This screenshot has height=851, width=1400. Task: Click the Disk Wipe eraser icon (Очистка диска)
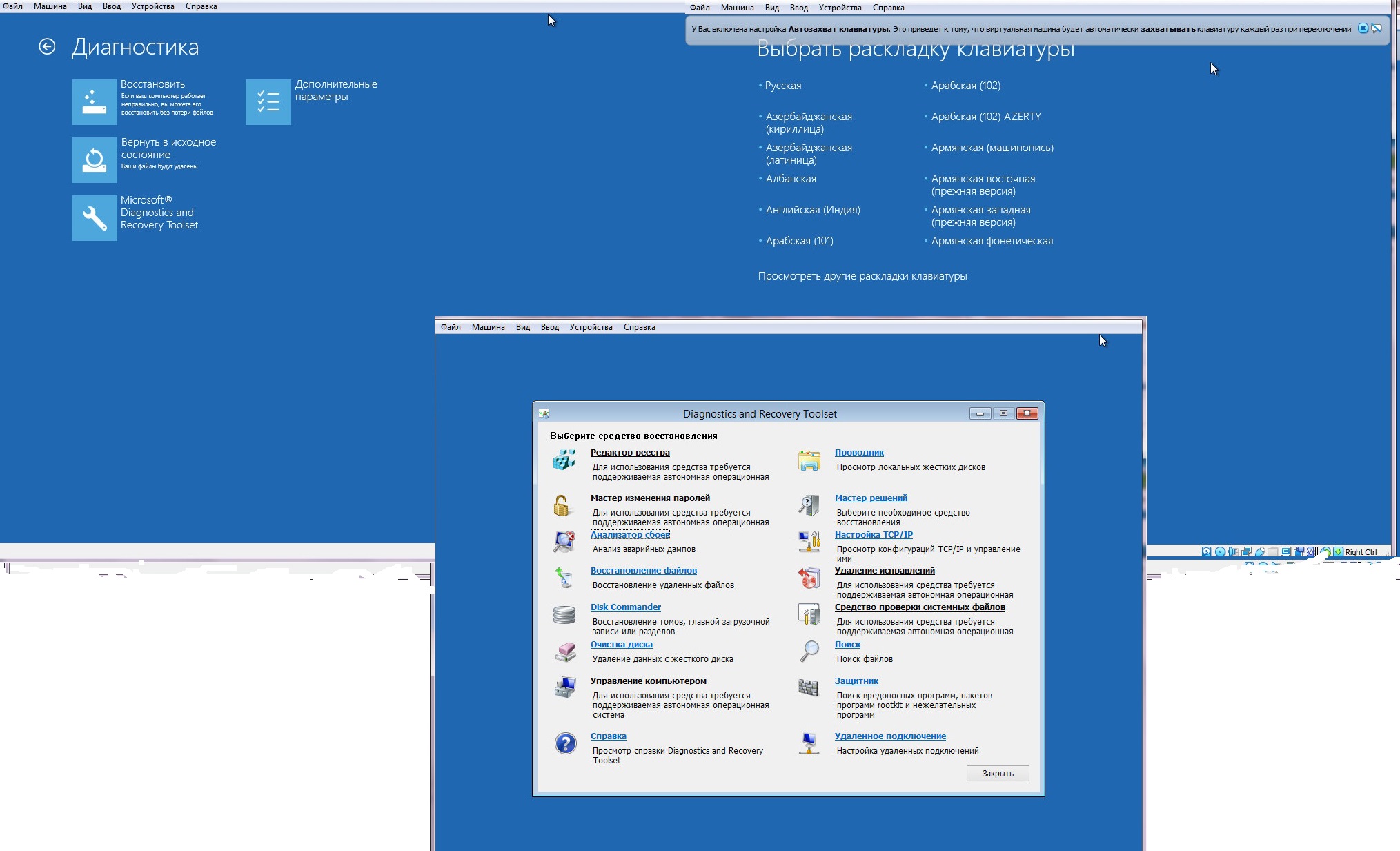565,652
